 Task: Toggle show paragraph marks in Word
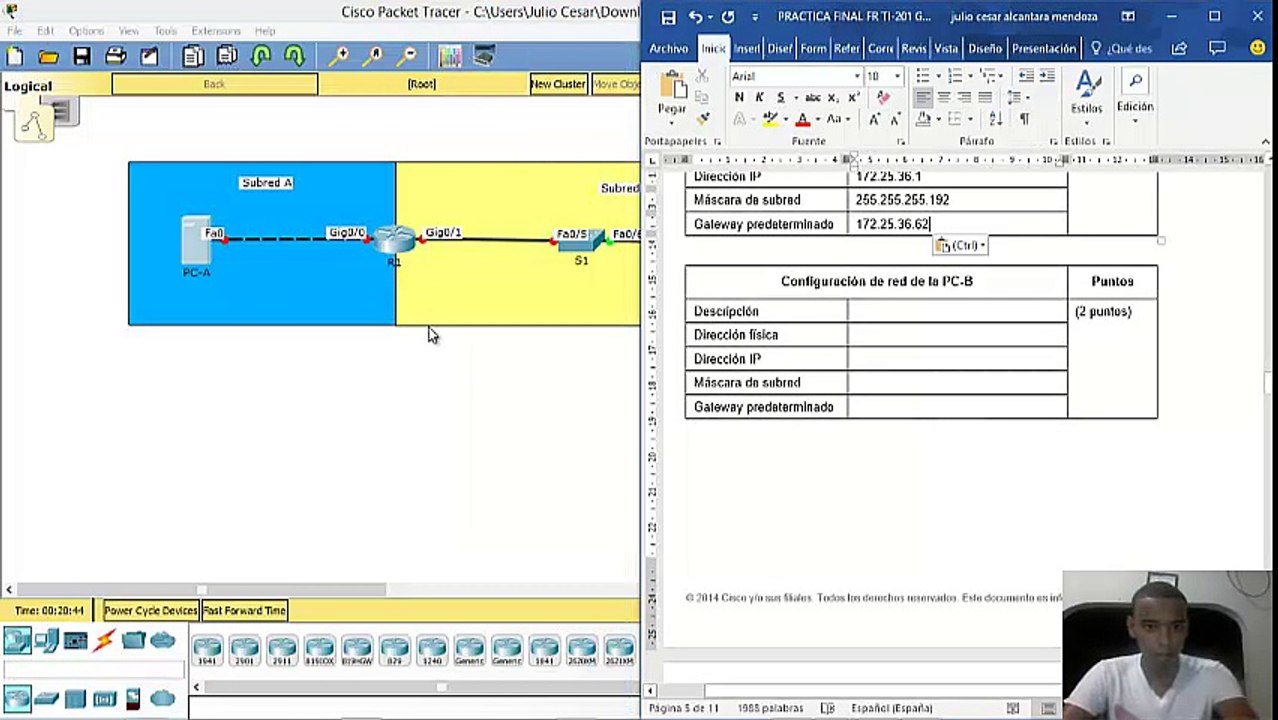point(1024,119)
